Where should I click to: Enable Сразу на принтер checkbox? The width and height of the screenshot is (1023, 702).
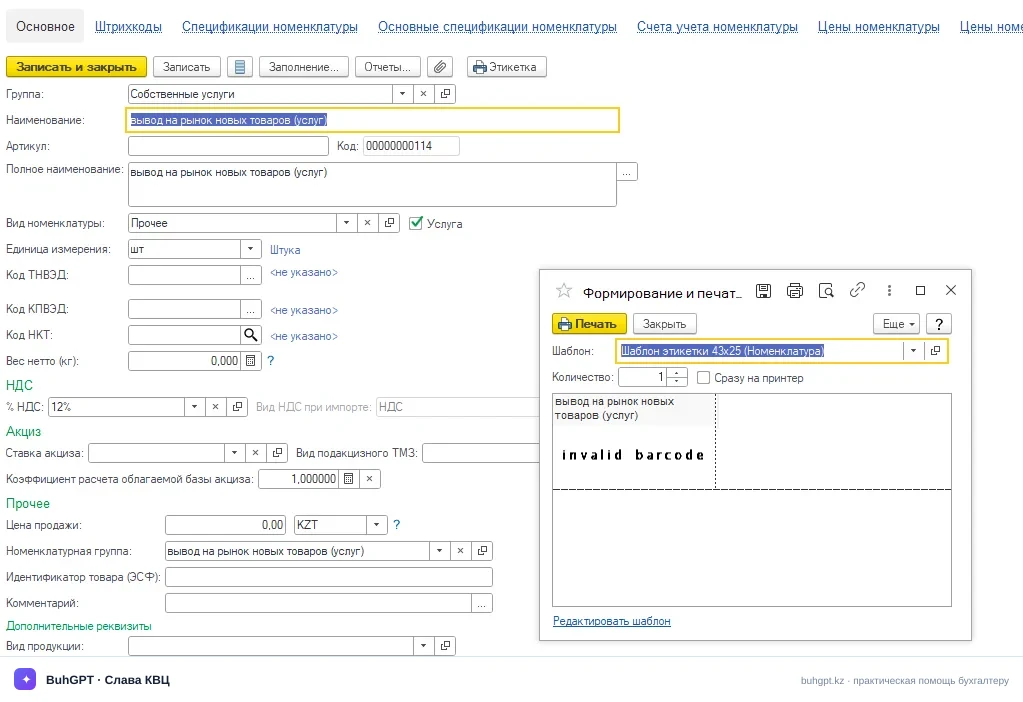(703, 378)
